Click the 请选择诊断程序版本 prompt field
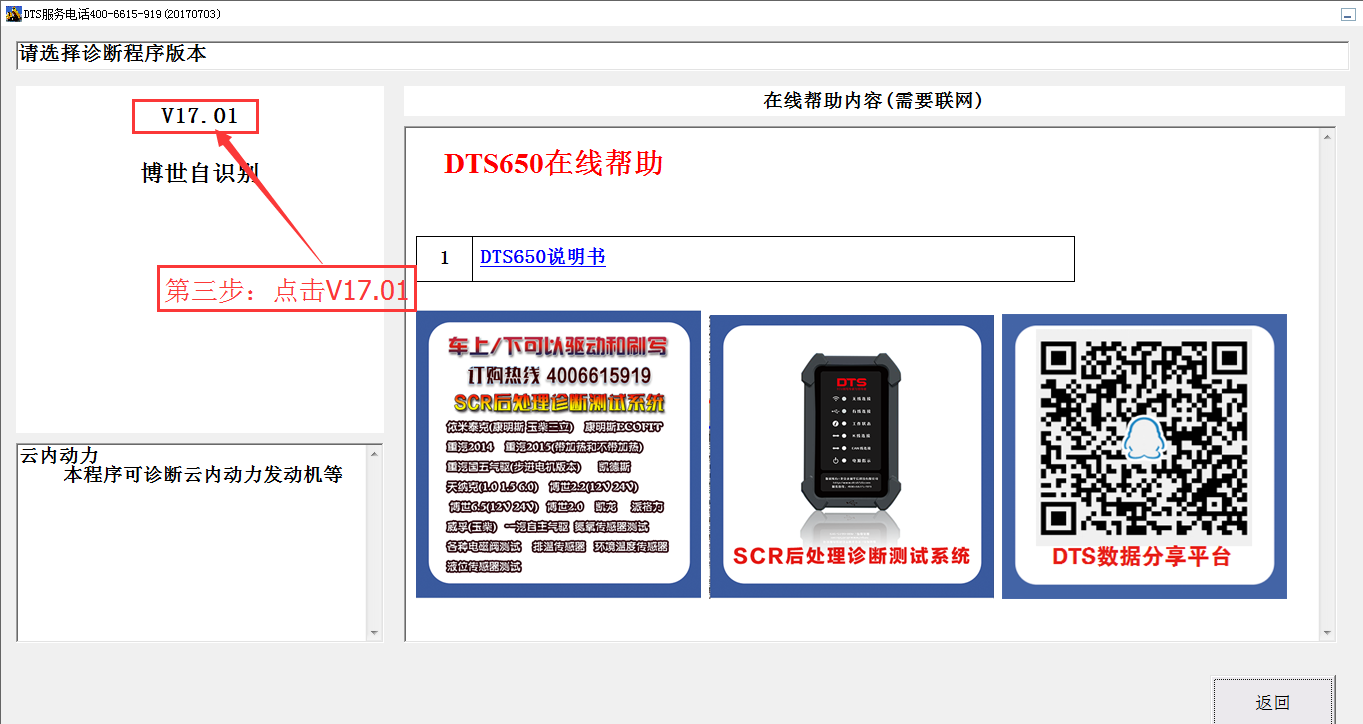1363x724 pixels. (x=682, y=55)
